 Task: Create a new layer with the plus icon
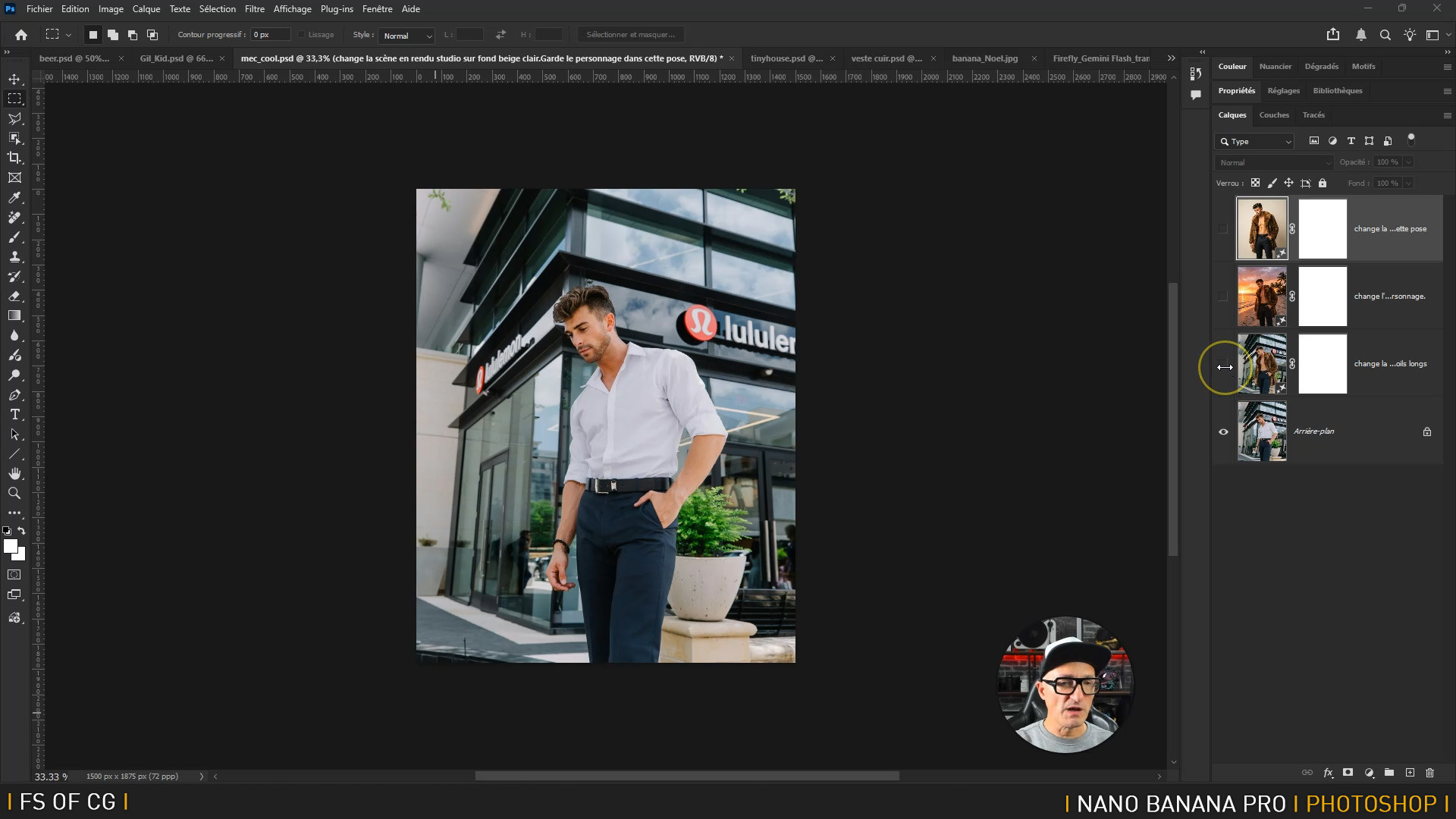point(1410,773)
